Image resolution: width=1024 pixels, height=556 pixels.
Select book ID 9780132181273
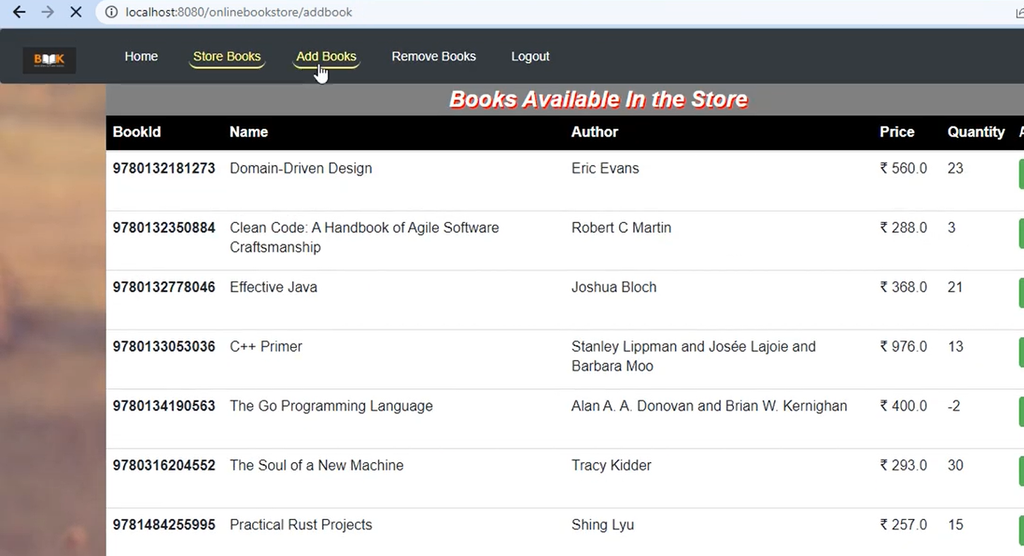coord(164,168)
